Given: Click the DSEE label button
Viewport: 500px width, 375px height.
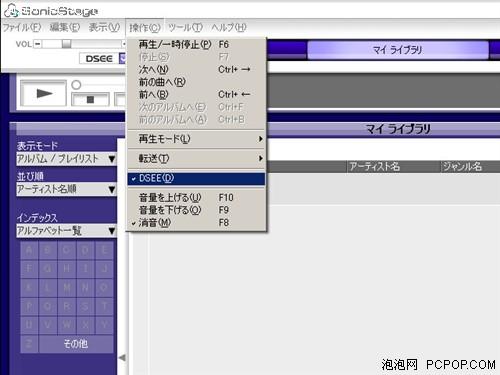Looking at the screenshot, I should click(x=99, y=59).
